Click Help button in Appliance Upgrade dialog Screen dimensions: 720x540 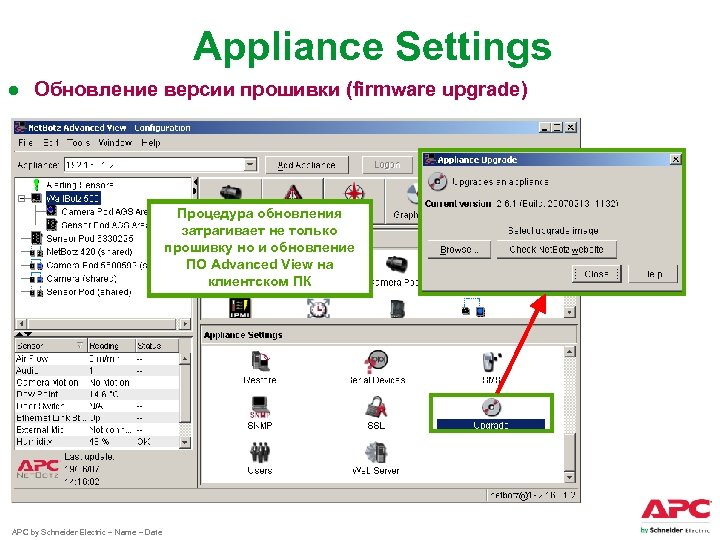coord(653,274)
